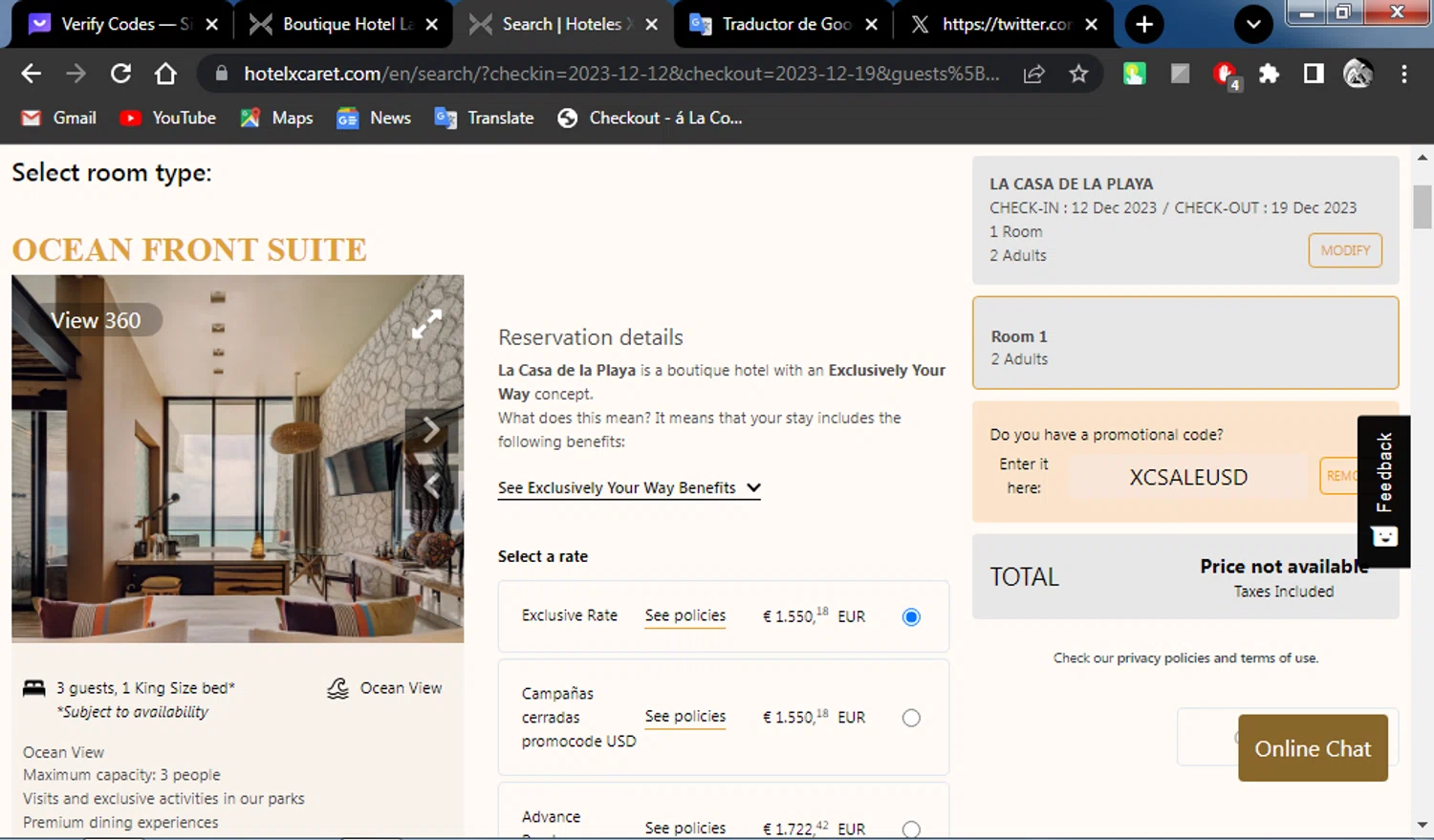
Task: Close the twitter.com tab
Action: [1091, 24]
